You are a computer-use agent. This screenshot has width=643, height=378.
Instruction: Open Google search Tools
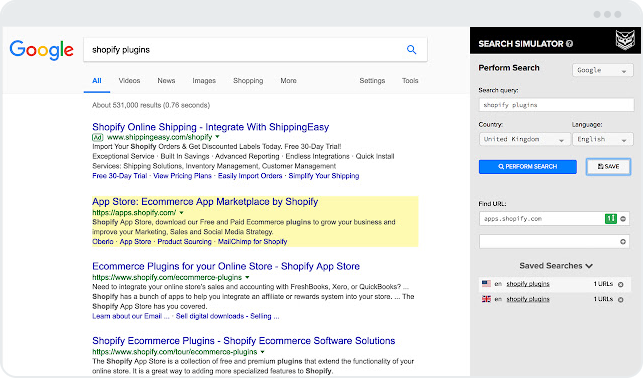410,81
